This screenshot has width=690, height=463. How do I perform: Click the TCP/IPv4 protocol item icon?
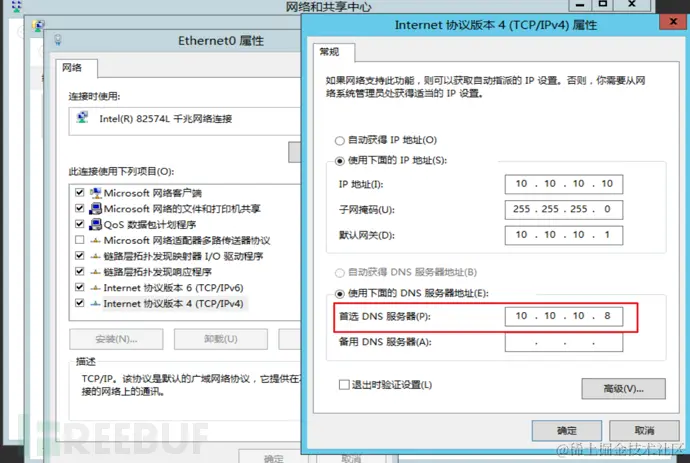pyautogui.click(x=95, y=304)
